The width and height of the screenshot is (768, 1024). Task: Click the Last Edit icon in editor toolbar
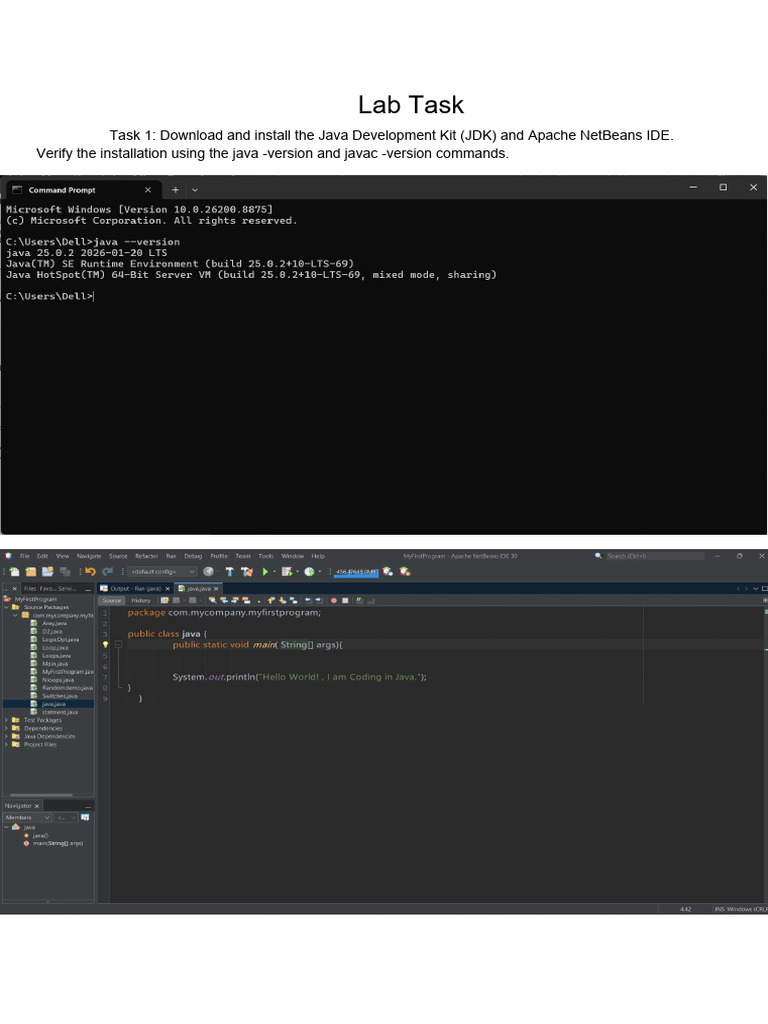coord(165,600)
